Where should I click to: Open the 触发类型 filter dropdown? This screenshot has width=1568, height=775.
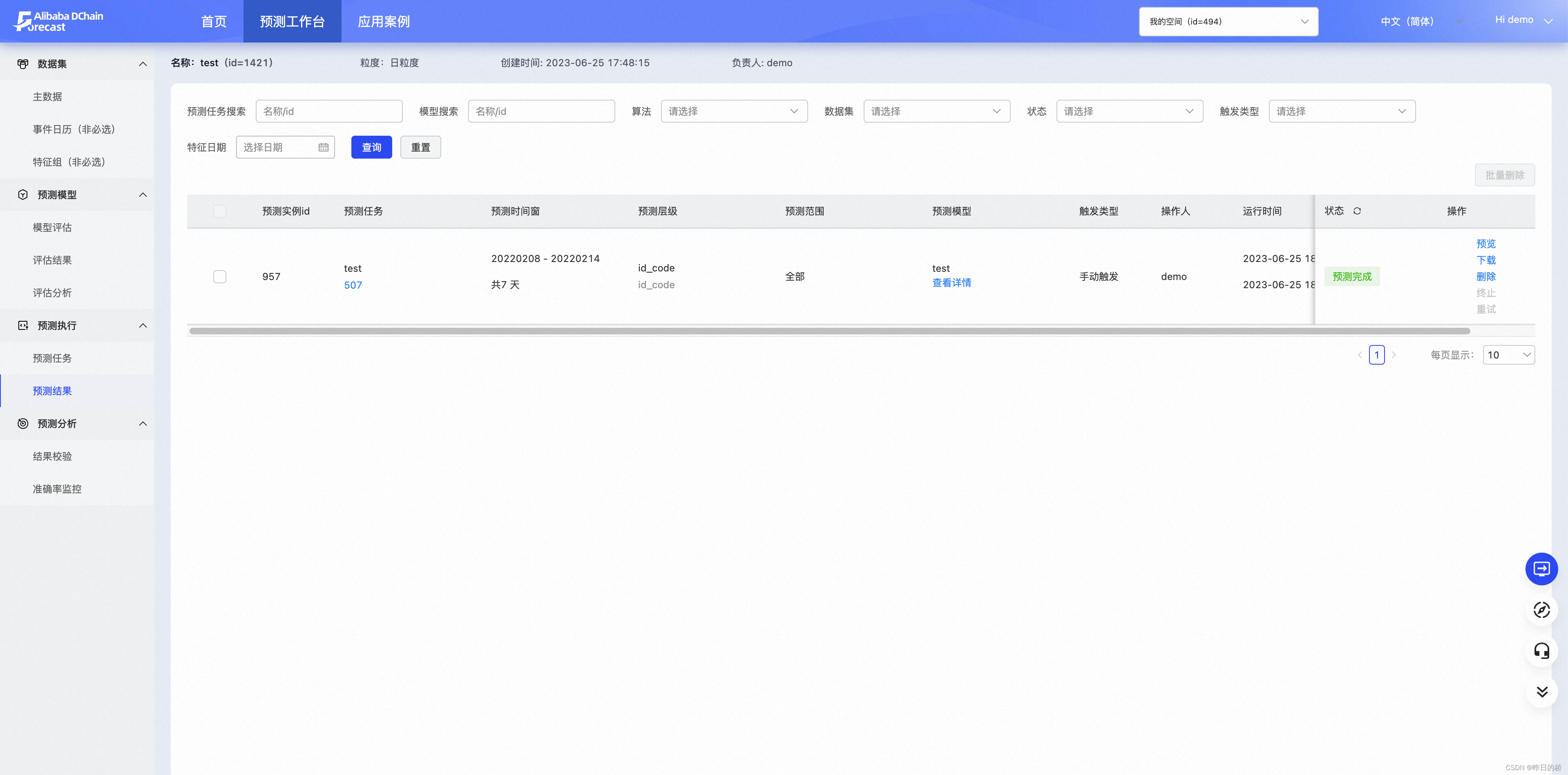[x=1342, y=112]
